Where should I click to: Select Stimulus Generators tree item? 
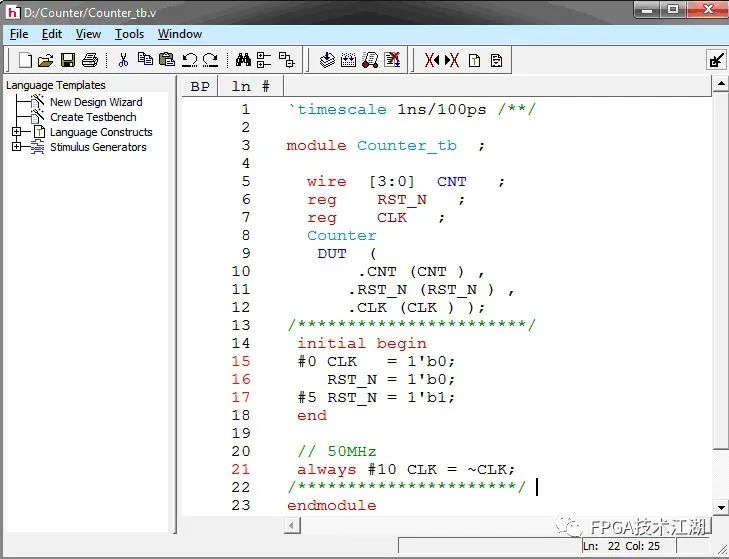pos(98,147)
